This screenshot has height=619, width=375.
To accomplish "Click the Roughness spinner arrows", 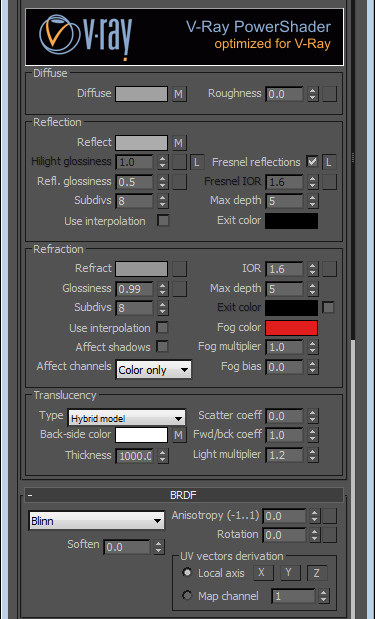I will point(313,94).
